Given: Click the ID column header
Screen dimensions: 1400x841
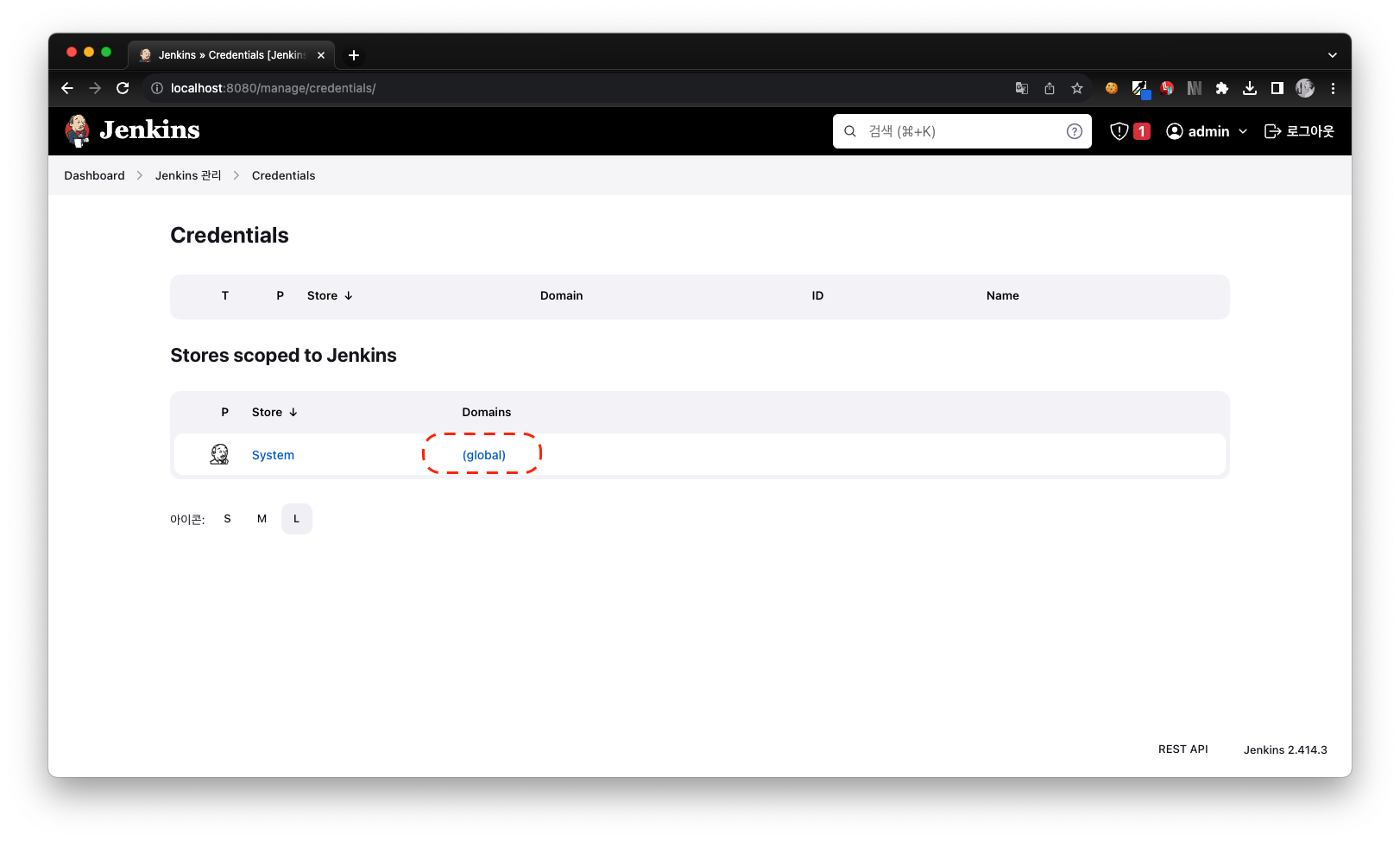Looking at the screenshot, I should click(817, 295).
